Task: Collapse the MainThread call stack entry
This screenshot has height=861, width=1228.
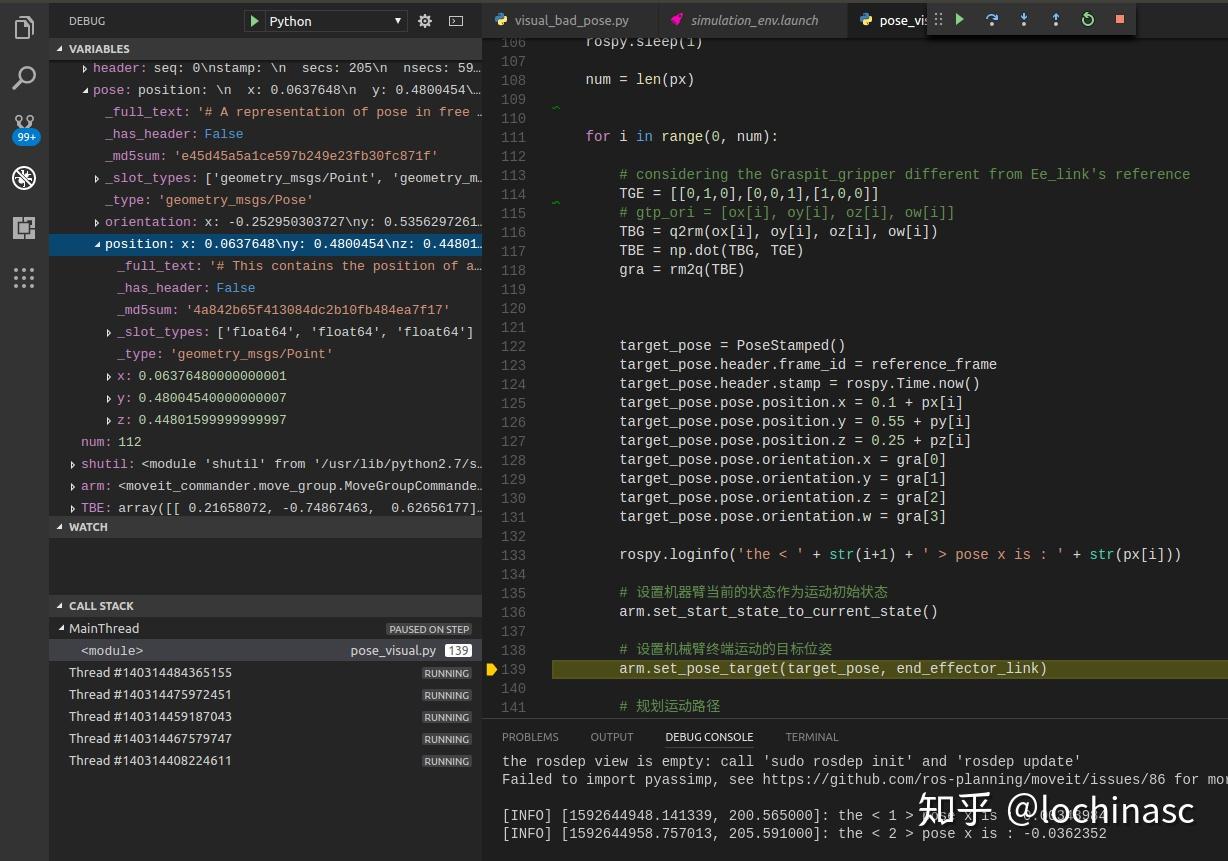Action: coord(265,628)
